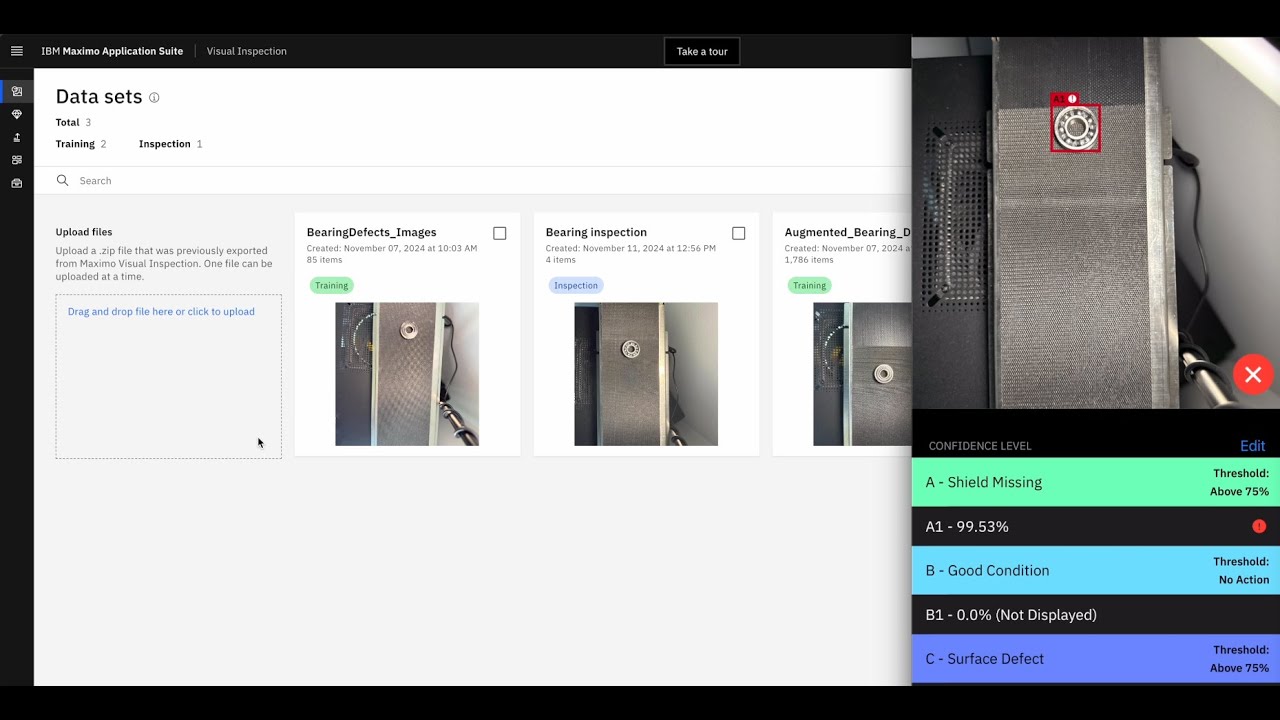Viewport: 1280px width, 720px height.
Task: Click the search magnifier icon
Action: coord(62,181)
